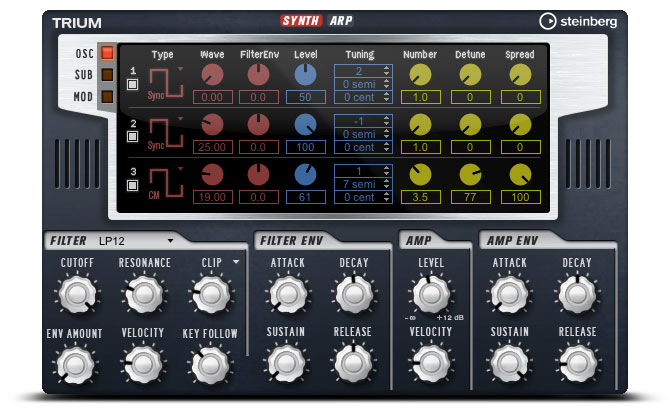Screen dimensions: 670x416
Task: Click the Amp Env ATTACK knob
Action: 509,294
